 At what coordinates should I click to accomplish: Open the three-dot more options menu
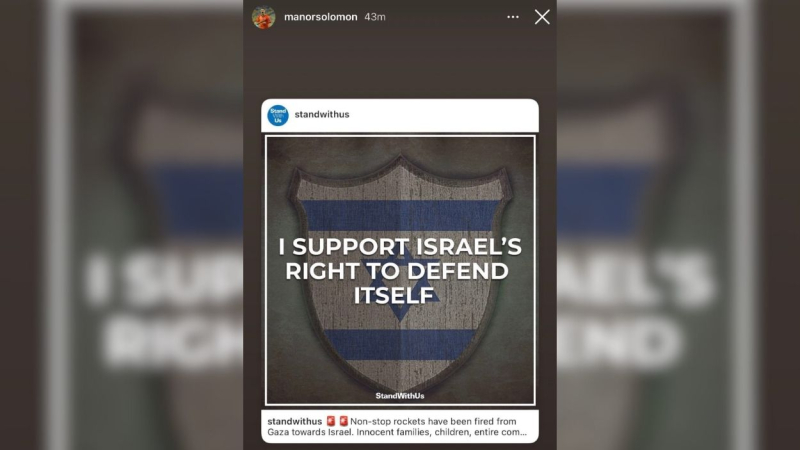(x=513, y=17)
